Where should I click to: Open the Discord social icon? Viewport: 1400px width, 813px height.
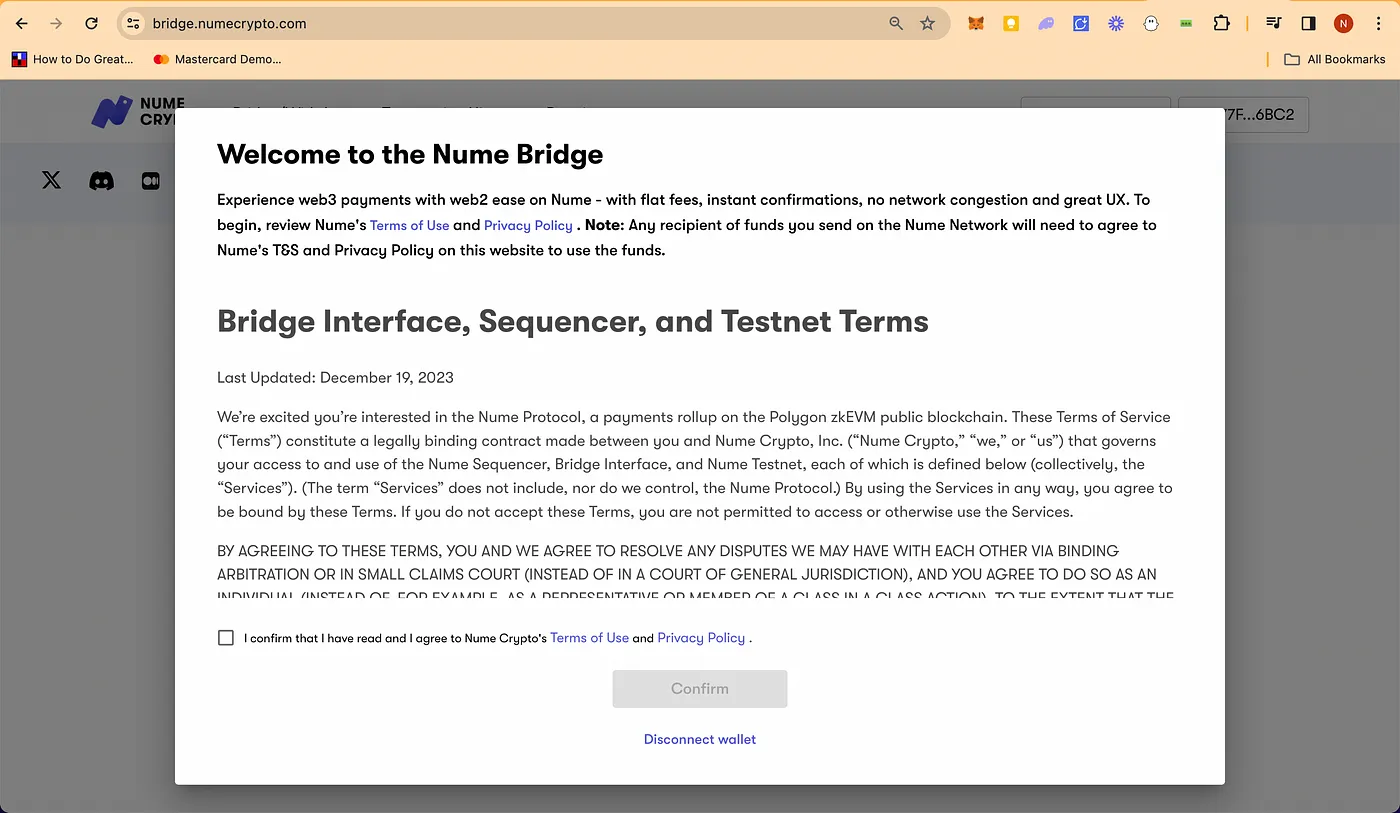[101, 181]
